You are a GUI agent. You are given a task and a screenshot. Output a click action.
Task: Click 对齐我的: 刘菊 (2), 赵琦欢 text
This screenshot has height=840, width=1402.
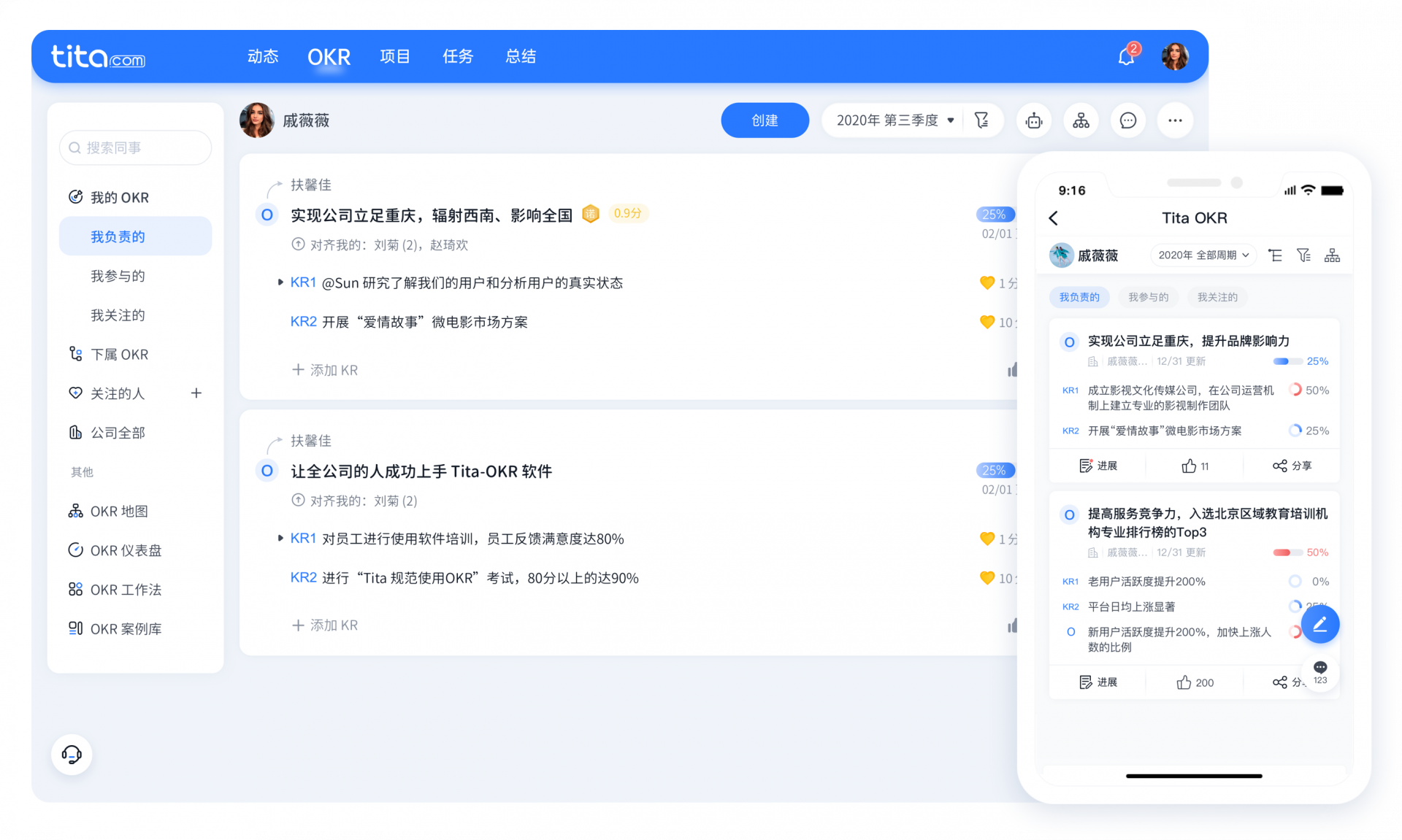point(388,244)
